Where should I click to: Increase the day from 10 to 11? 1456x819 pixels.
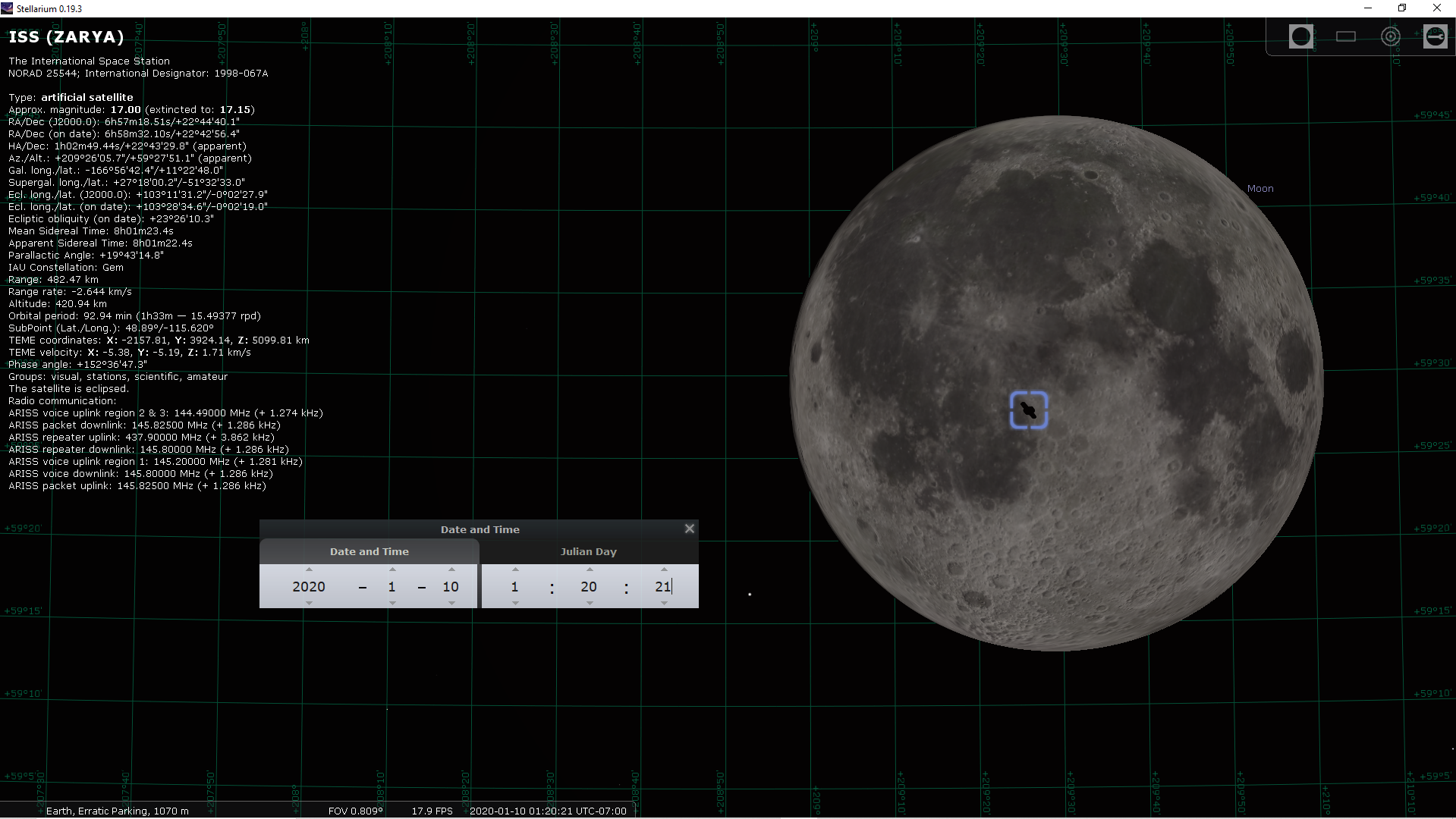click(451, 570)
